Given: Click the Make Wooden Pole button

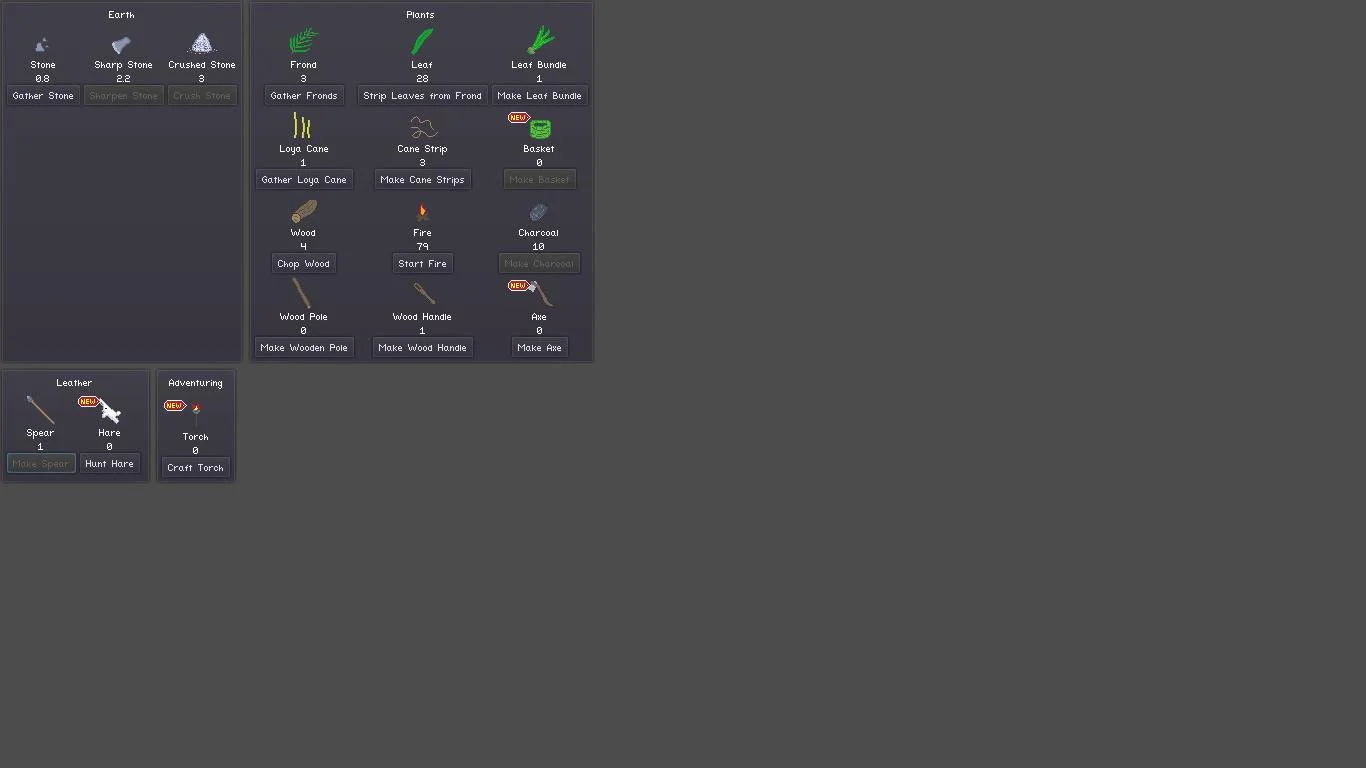Looking at the screenshot, I should click(x=304, y=348).
